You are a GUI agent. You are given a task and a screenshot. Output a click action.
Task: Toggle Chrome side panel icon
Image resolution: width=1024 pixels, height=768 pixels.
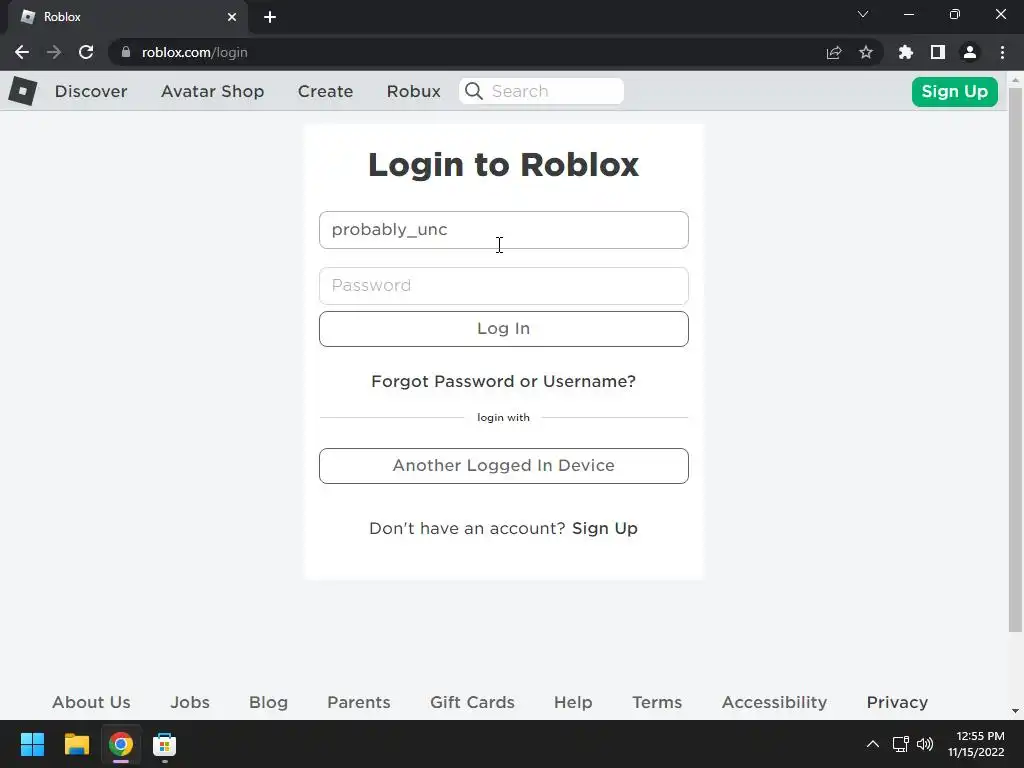pyautogui.click(x=938, y=52)
